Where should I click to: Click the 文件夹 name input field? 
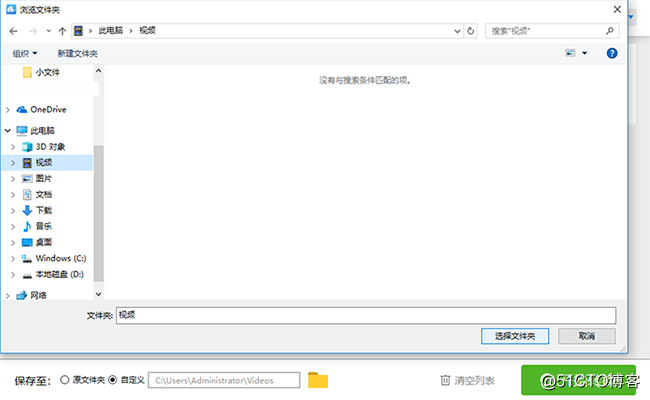tap(366, 315)
